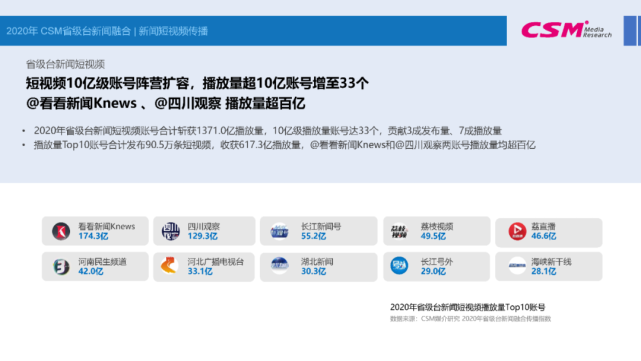Select the 荔枝视频 account name
This screenshot has height=361, width=641.
click(437, 226)
